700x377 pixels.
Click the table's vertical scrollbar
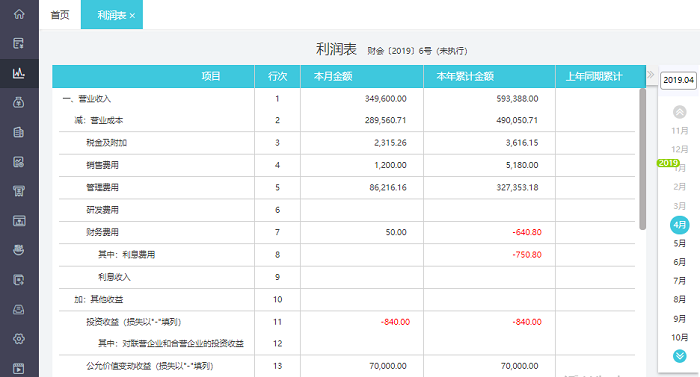(x=642, y=159)
